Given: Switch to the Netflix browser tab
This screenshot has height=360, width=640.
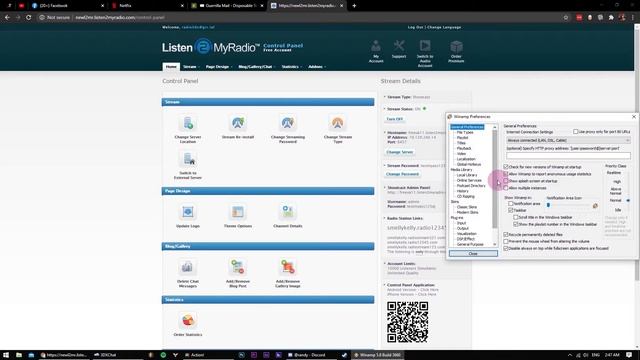Looking at the screenshot, I should [x=147, y=6].
